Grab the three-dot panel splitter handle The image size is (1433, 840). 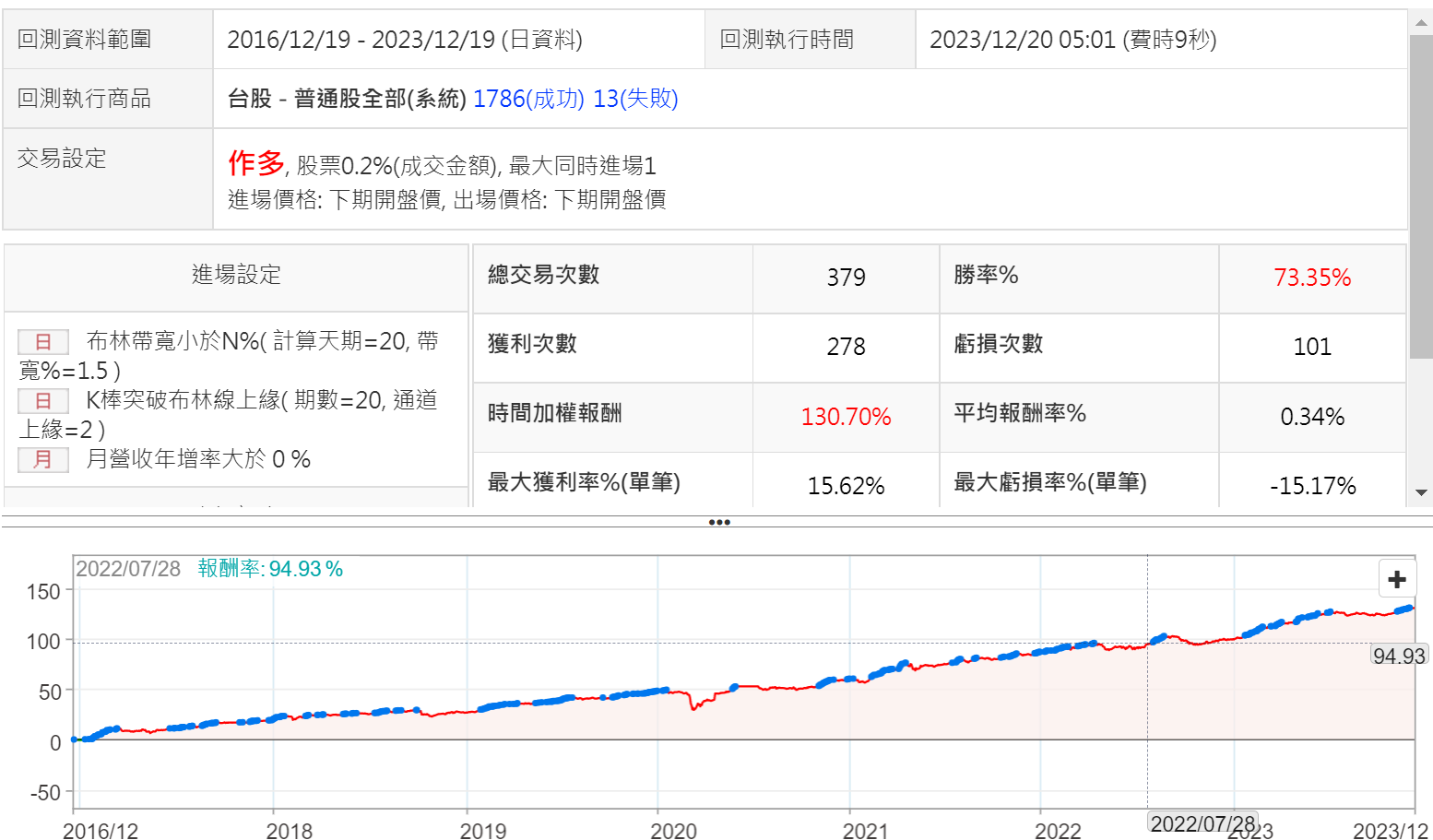(719, 522)
